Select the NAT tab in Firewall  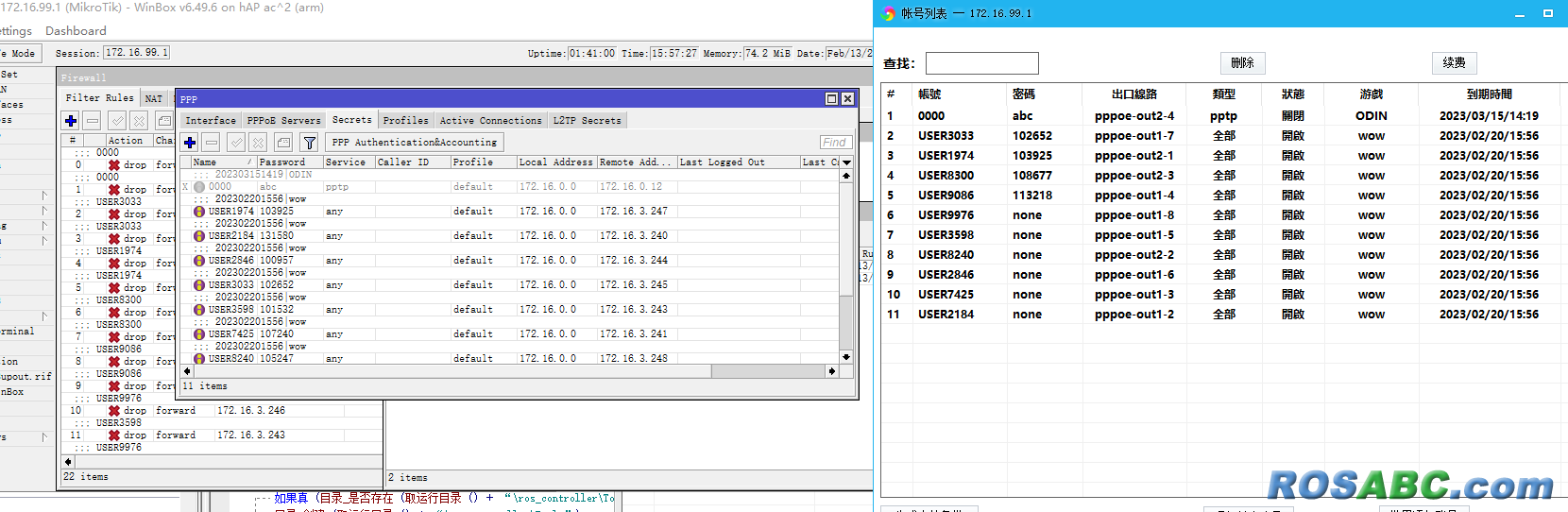coord(153,98)
